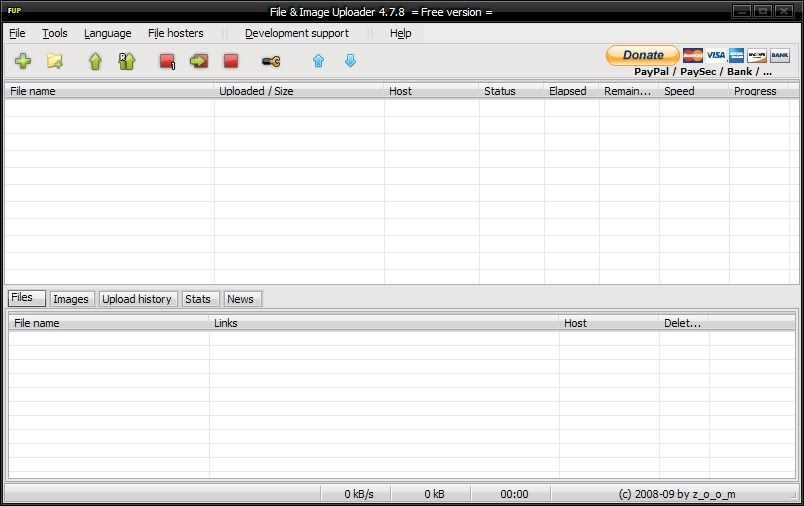
Task: Click the single green up-arrow upload icon
Action: (x=95, y=61)
